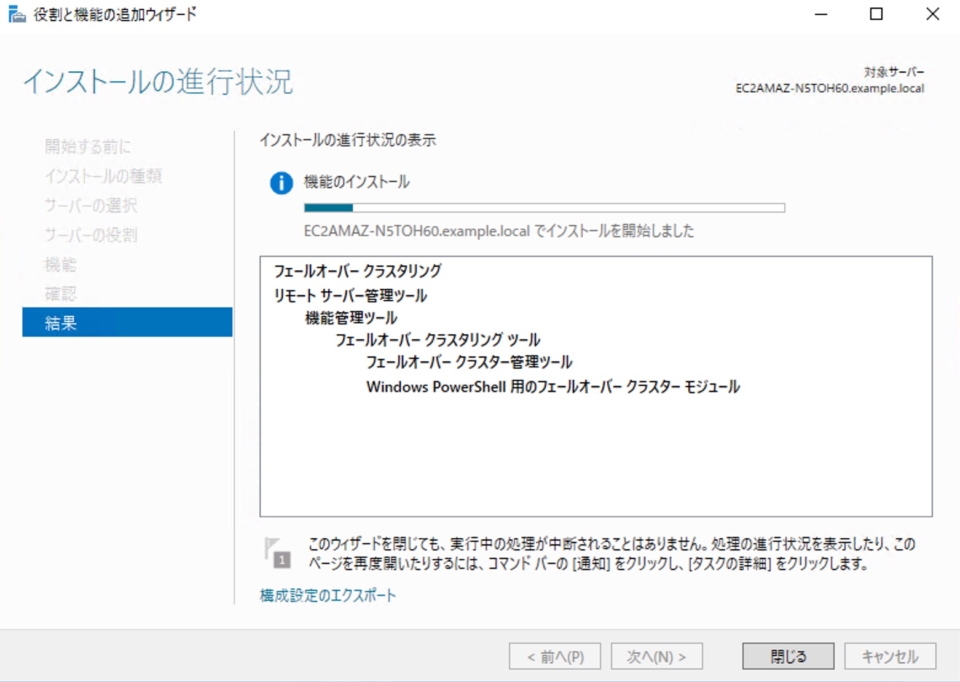Select the 結果 step in the sidebar

(127, 323)
